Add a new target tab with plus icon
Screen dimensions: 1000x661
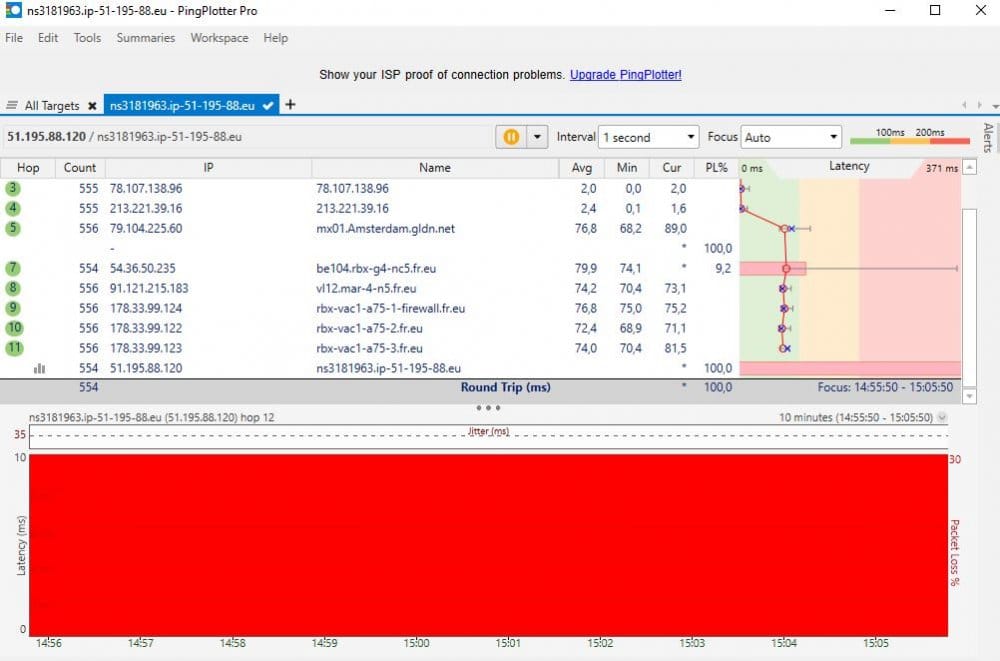click(290, 104)
